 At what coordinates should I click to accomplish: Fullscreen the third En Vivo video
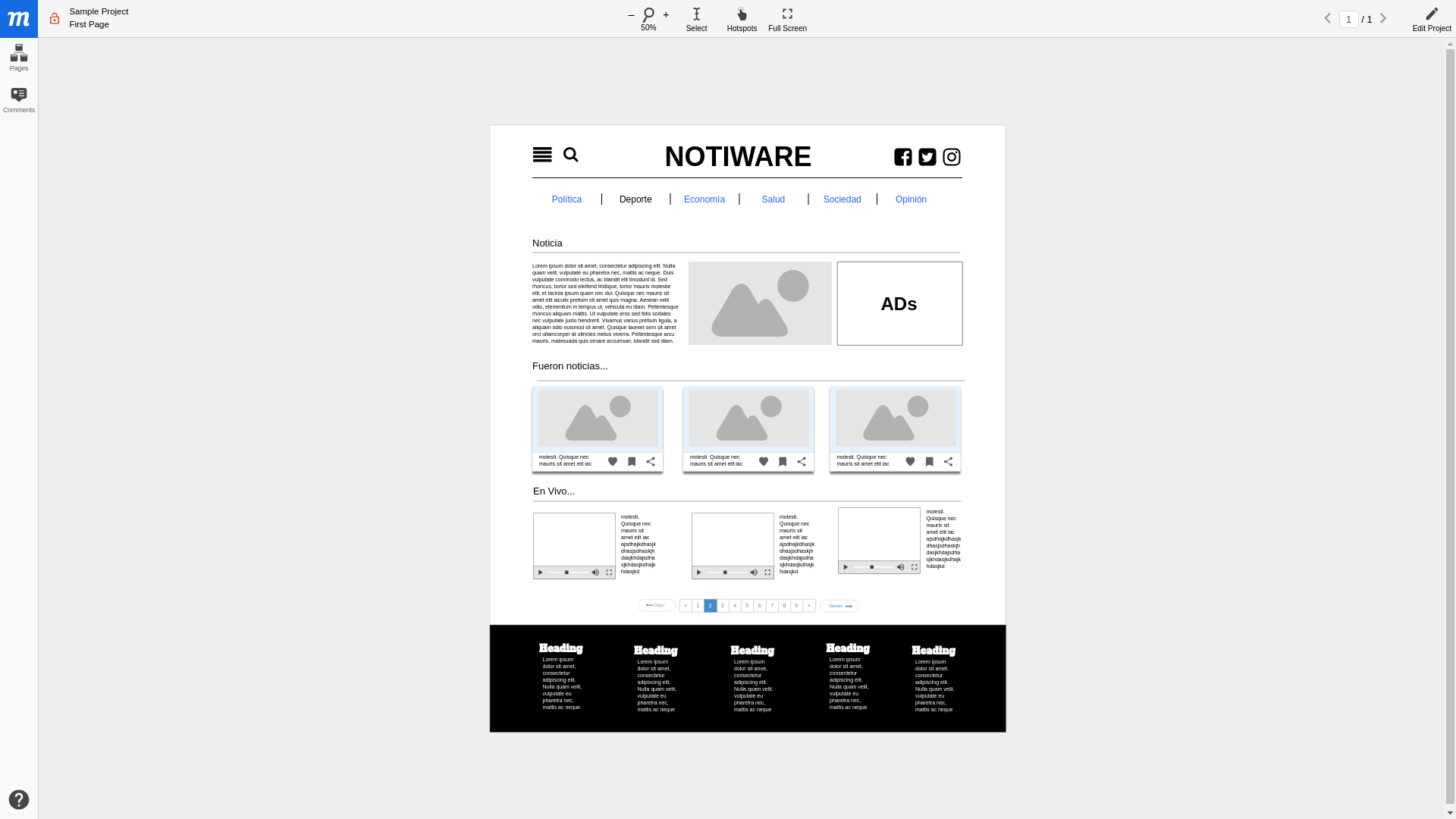(915, 567)
